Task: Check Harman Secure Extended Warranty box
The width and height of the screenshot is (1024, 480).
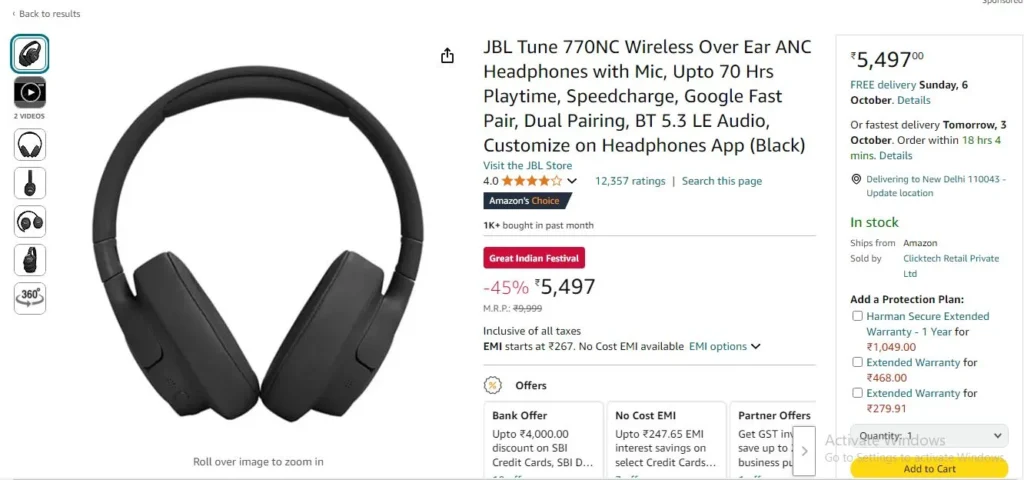Action: 857,316
